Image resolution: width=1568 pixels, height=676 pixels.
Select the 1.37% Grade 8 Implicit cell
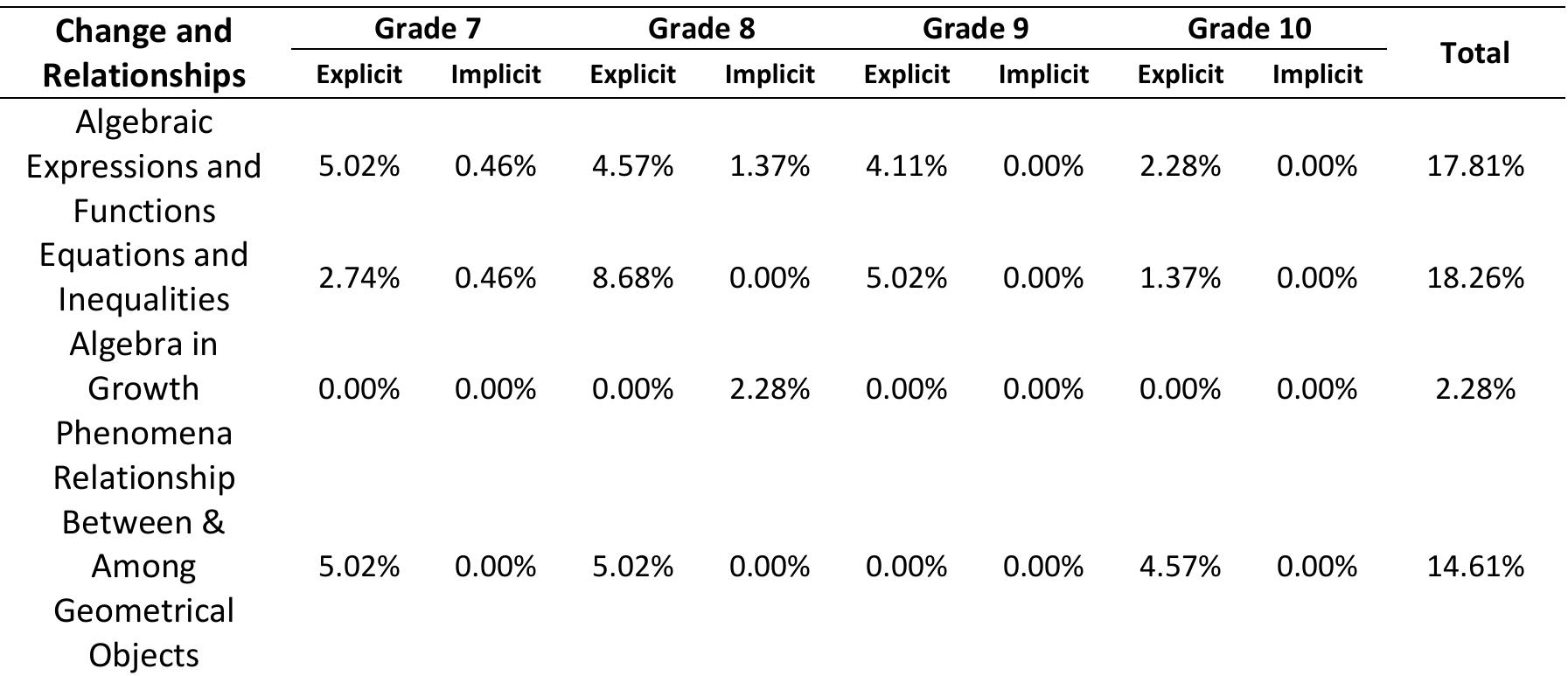point(770,166)
